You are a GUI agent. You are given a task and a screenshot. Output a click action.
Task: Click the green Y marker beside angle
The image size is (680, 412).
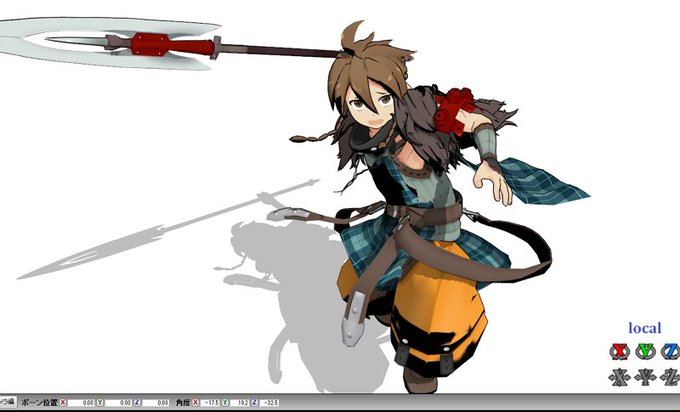(x=225, y=402)
